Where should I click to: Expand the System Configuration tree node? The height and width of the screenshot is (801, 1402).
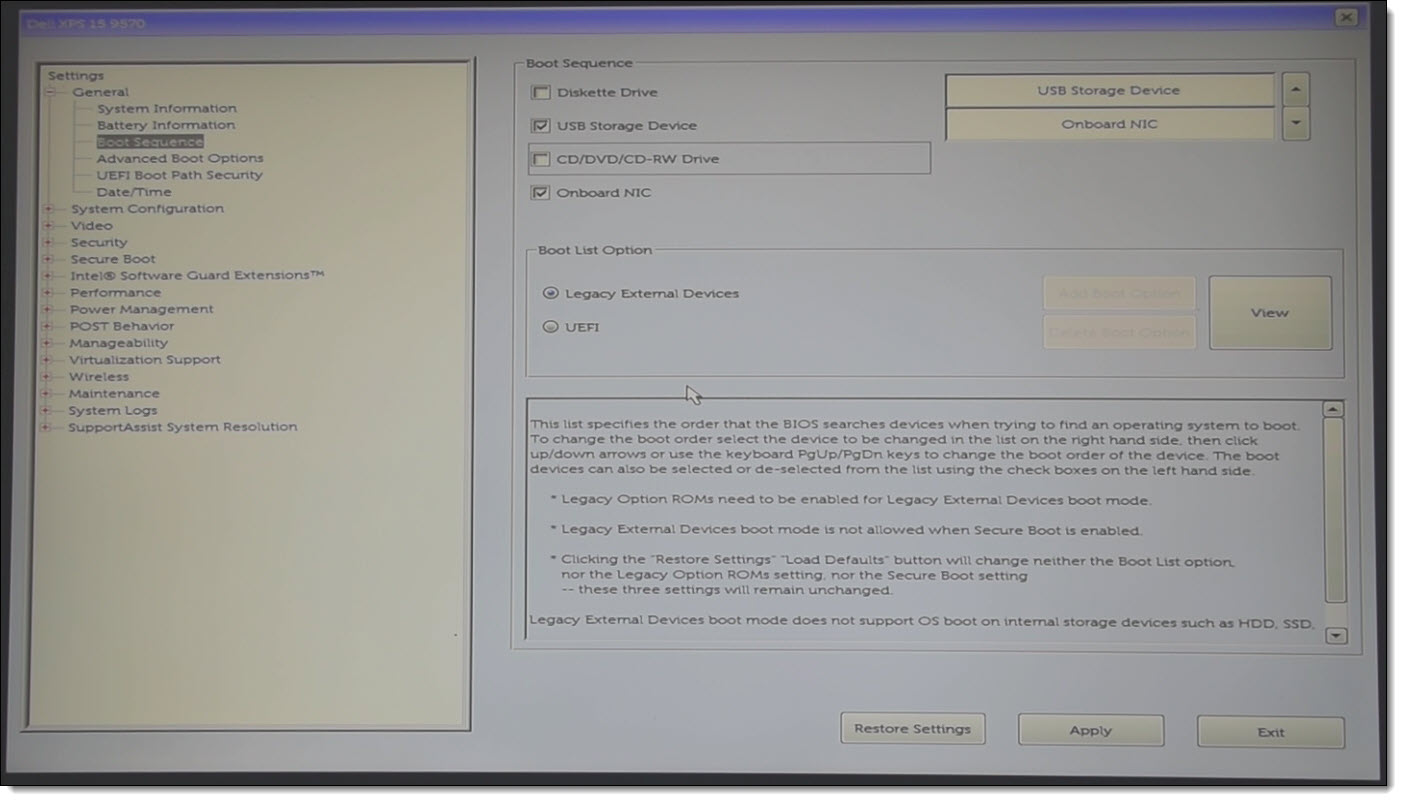[47, 209]
